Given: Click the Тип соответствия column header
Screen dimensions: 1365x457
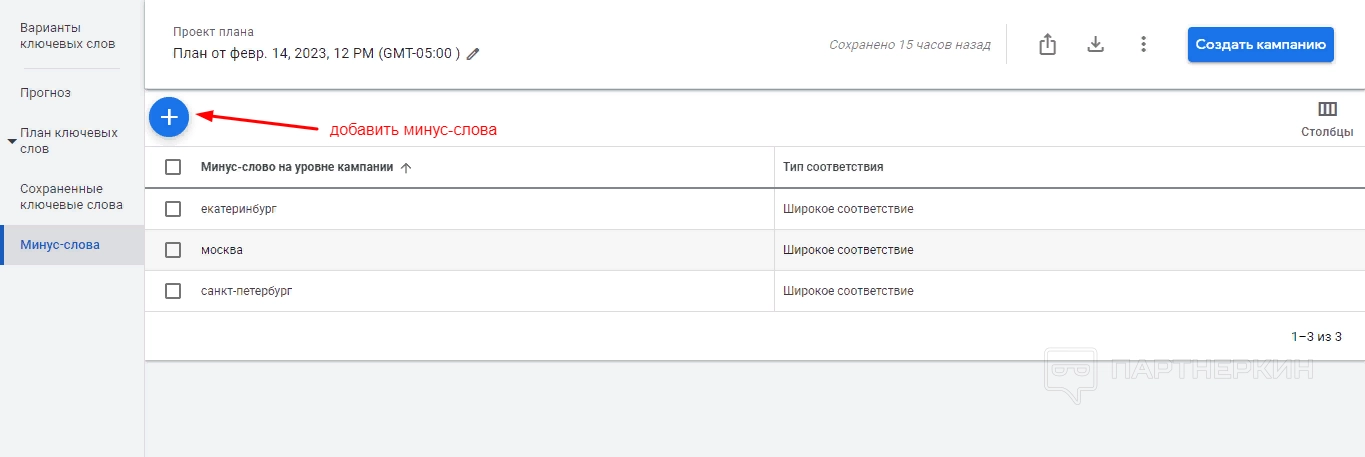Looking at the screenshot, I should pyautogui.click(x=833, y=167).
